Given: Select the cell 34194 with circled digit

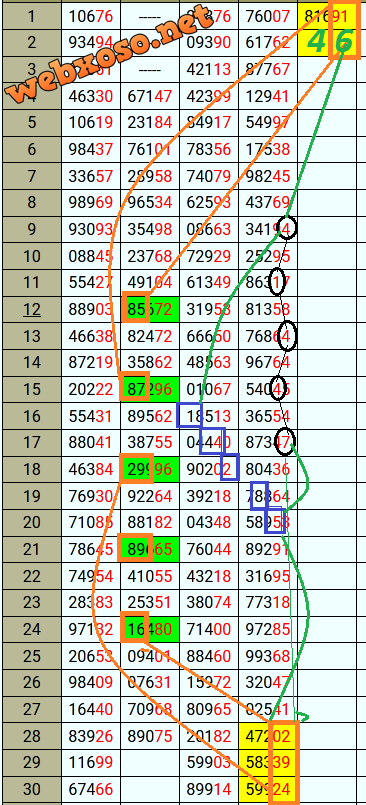Looking at the screenshot, I should tap(268, 229).
